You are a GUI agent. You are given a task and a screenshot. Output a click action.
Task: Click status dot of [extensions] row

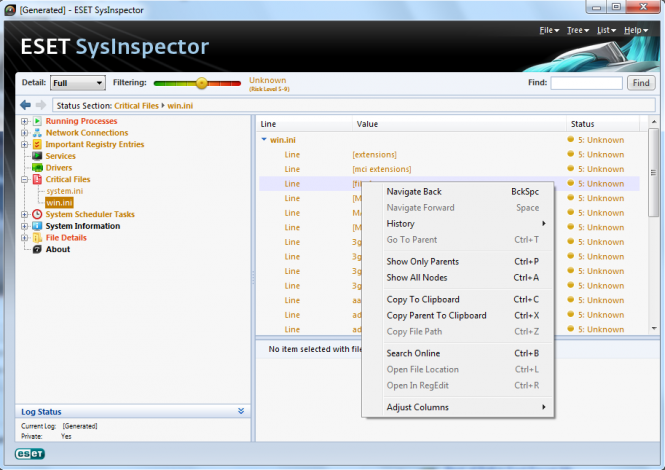(x=570, y=154)
